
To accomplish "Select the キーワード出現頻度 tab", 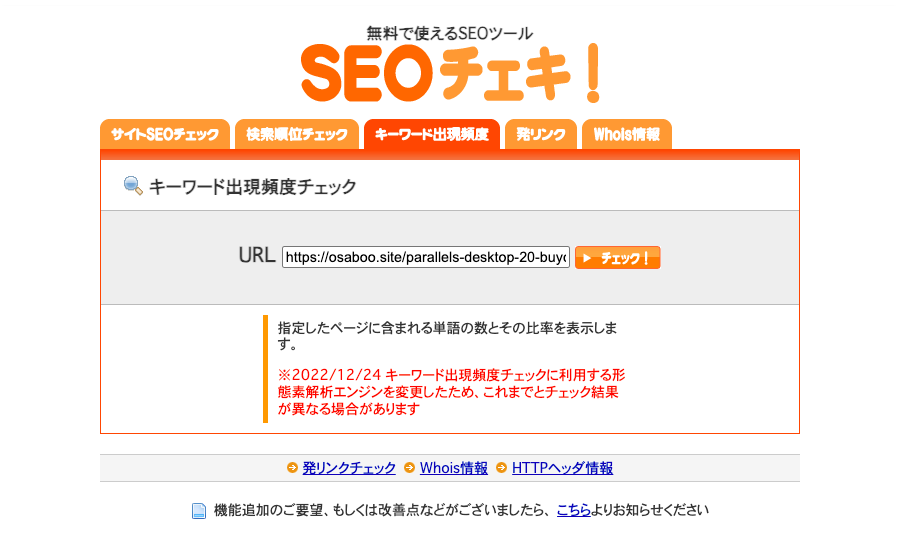I will 432,134.
